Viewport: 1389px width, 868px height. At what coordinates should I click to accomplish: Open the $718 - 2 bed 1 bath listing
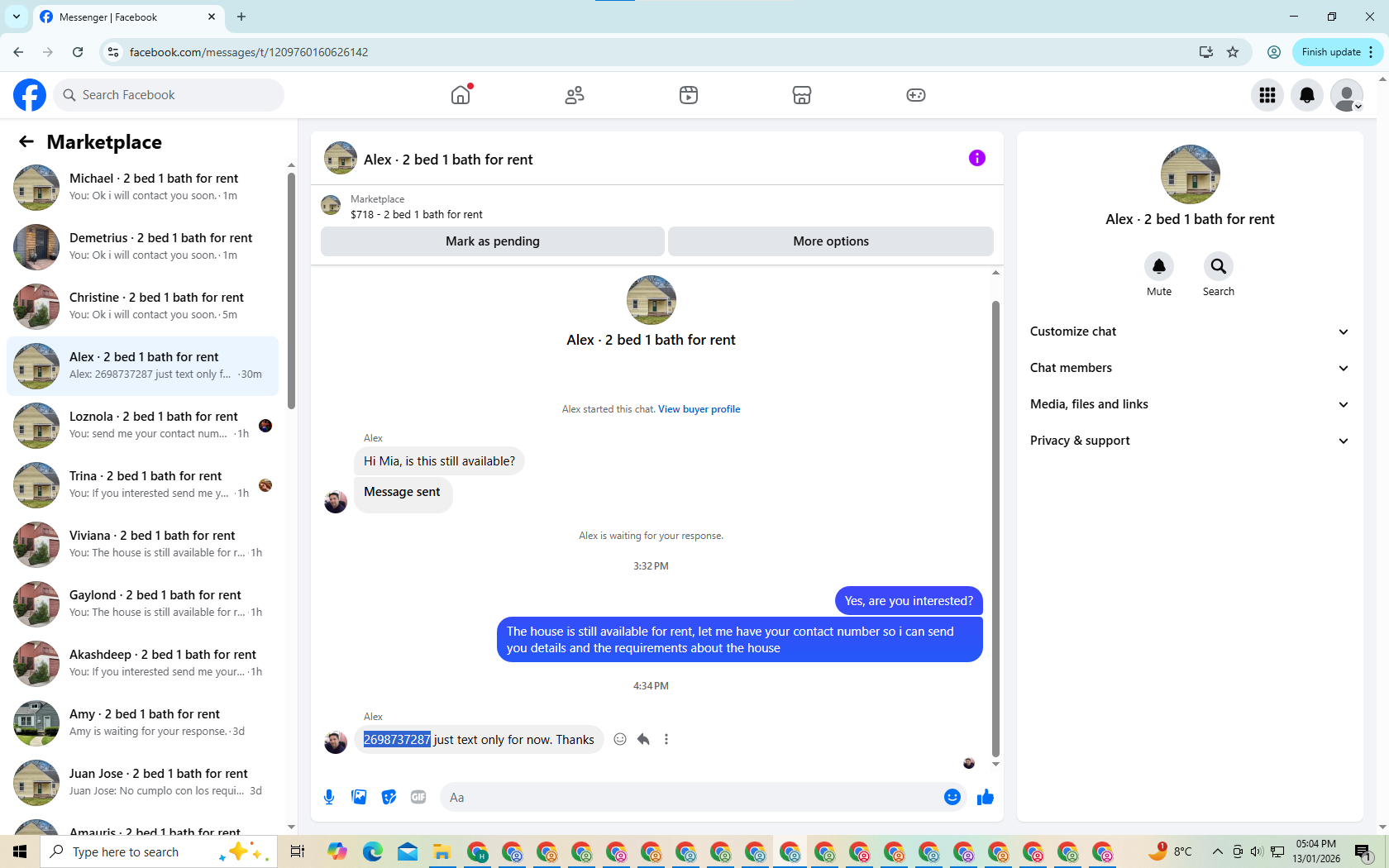[x=417, y=214]
